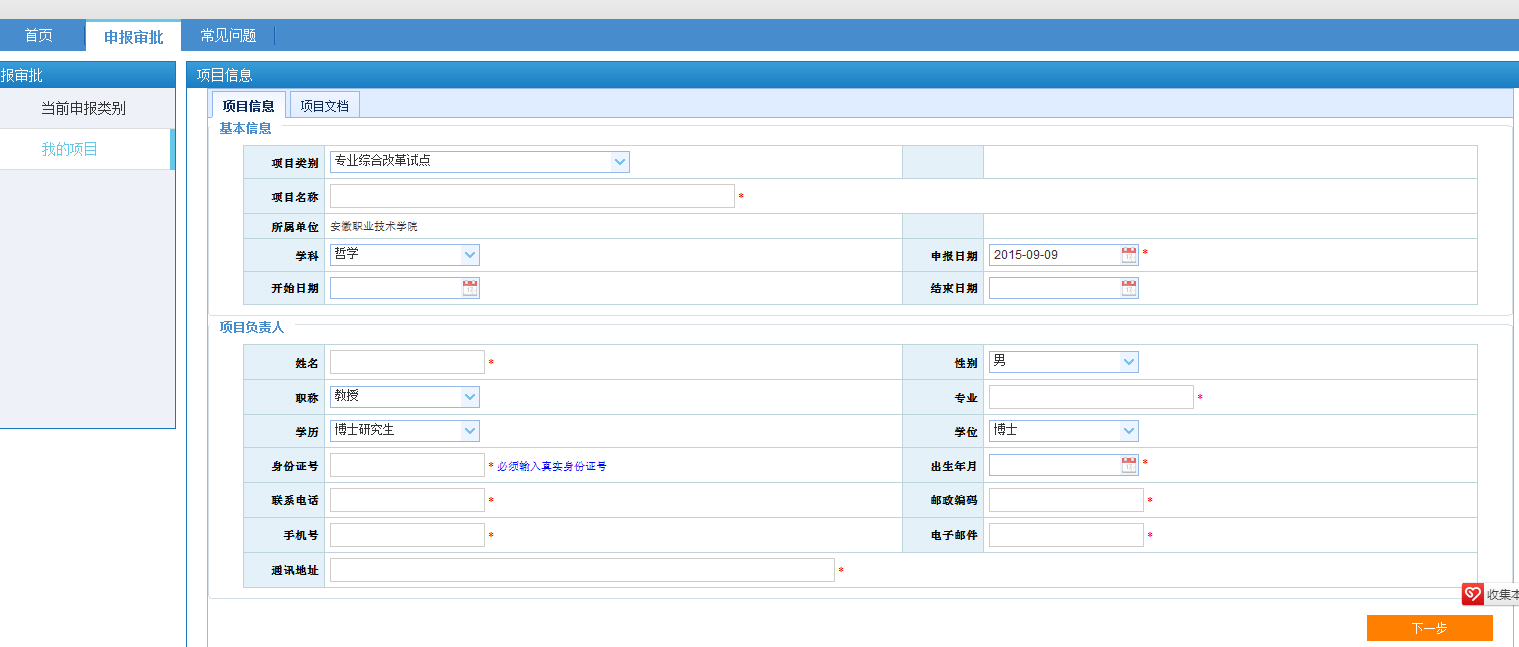
Task: Focus the 身份证号 input field
Action: tap(407, 465)
